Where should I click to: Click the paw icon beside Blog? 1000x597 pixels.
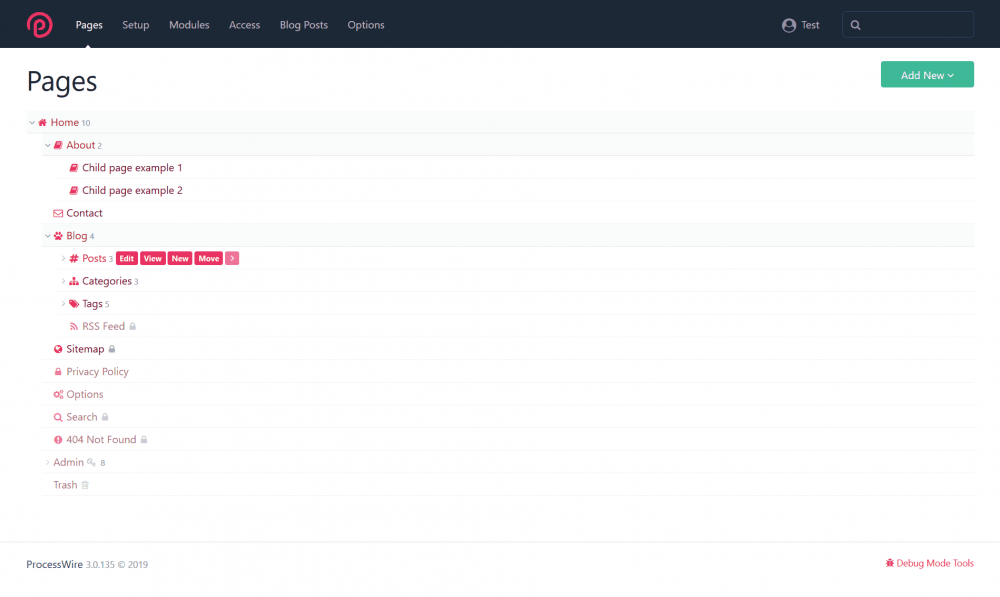coord(58,236)
